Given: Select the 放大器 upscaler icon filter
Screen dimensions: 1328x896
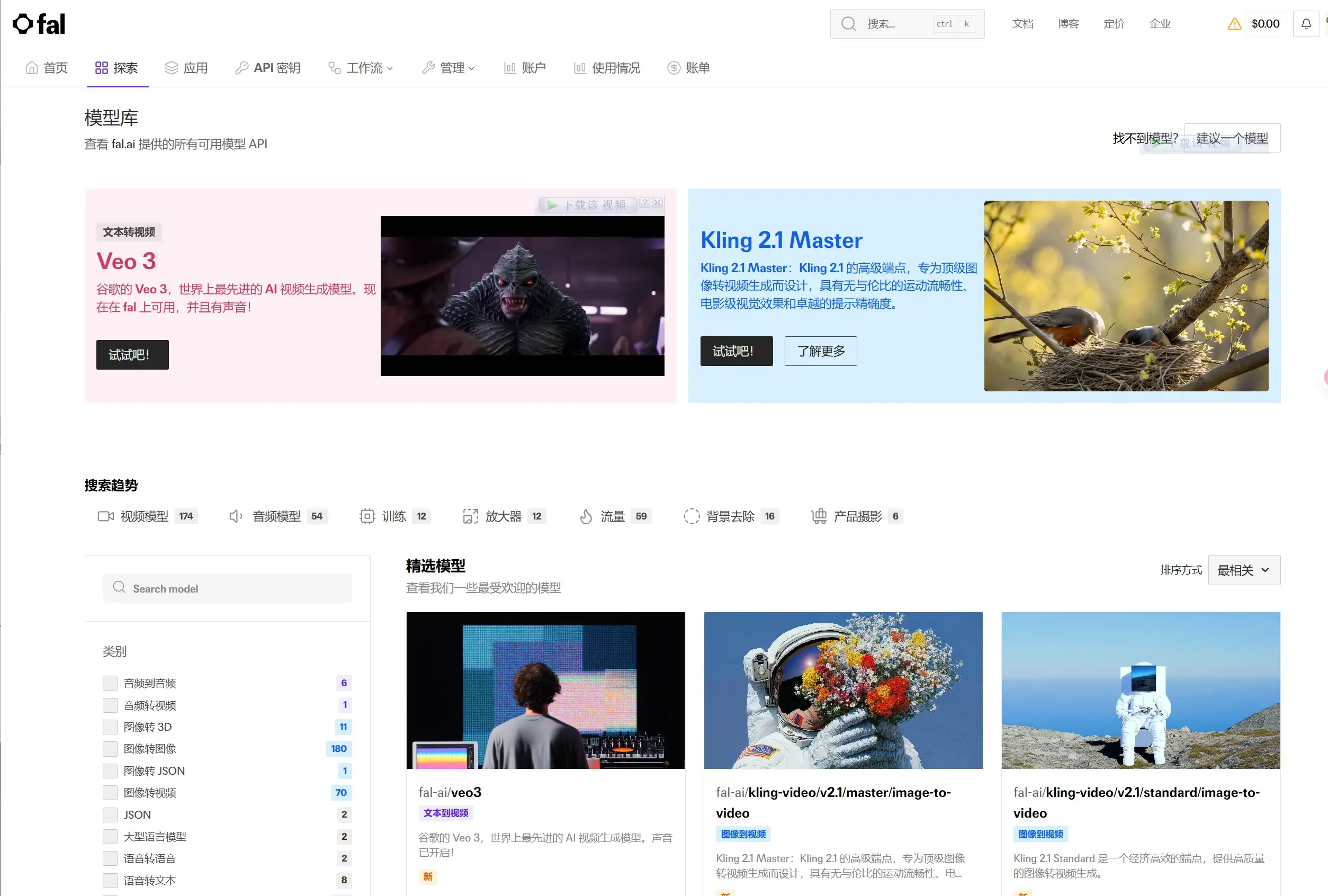Looking at the screenshot, I should 470,516.
